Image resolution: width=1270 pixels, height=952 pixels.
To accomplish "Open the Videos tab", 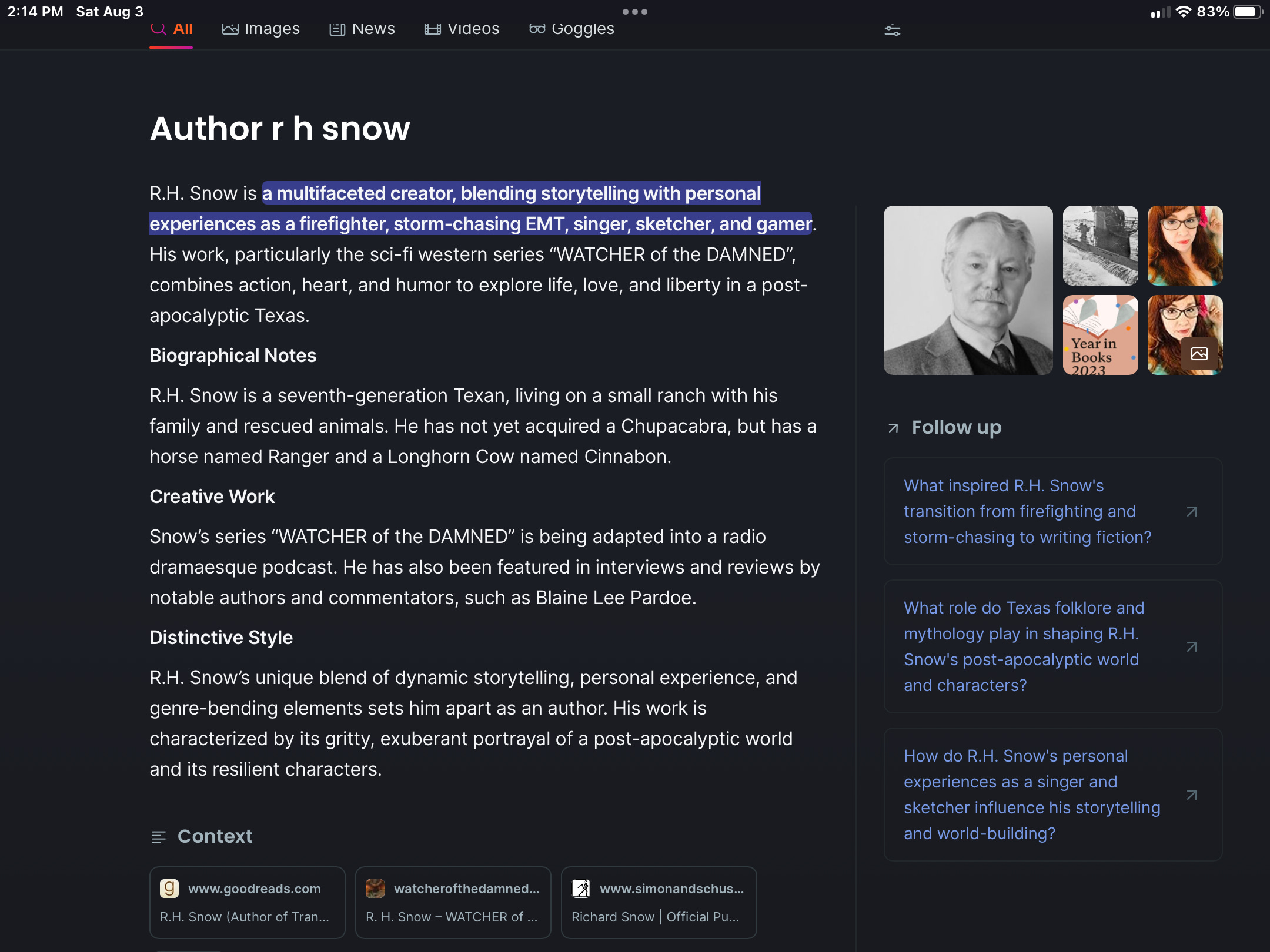I will click(x=462, y=29).
